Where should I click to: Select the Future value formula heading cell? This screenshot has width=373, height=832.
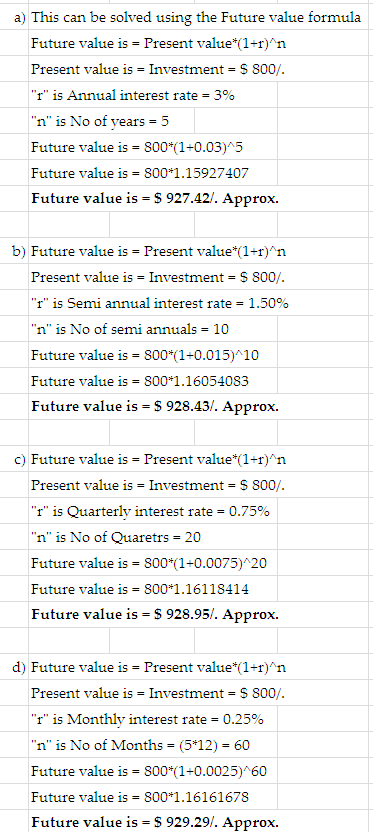[196, 18]
